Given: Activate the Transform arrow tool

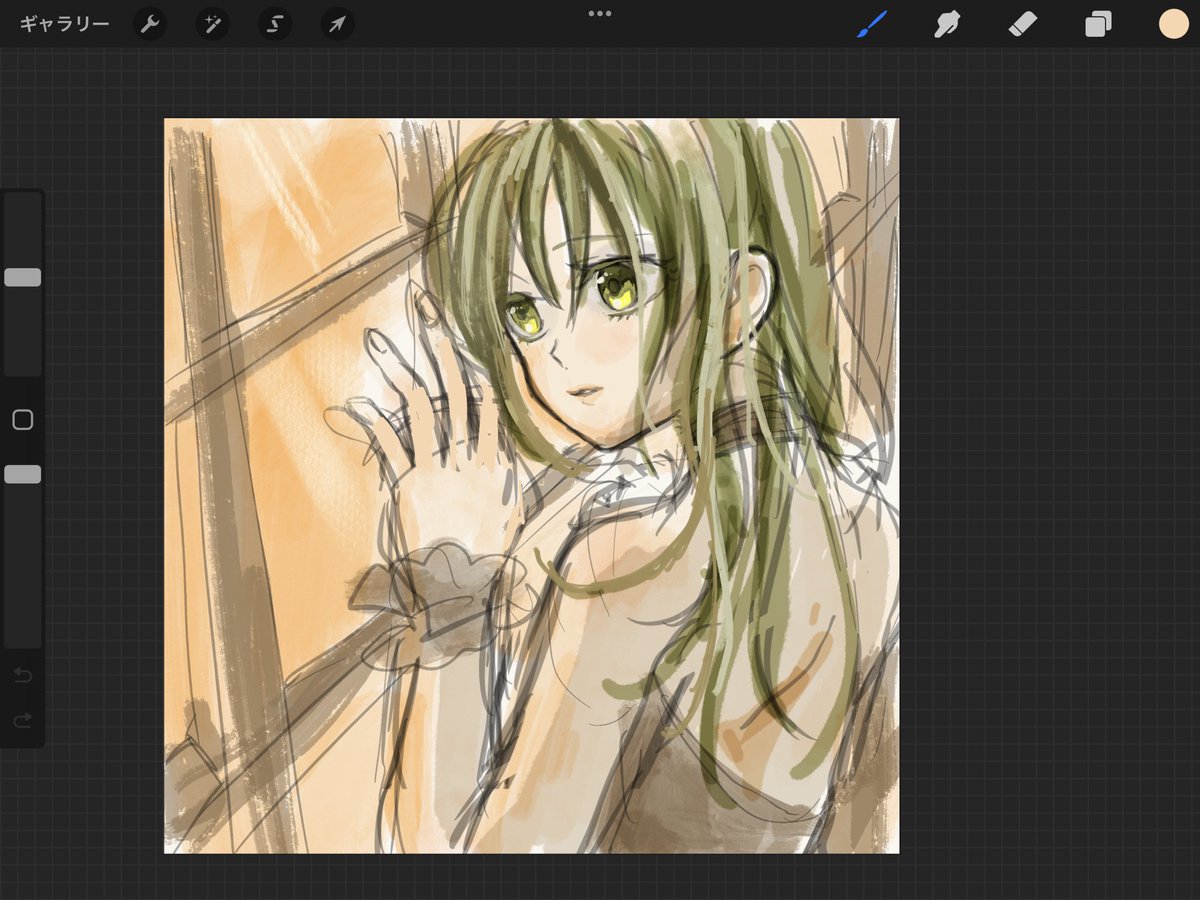Looking at the screenshot, I should pyautogui.click(x=337, y=24).
